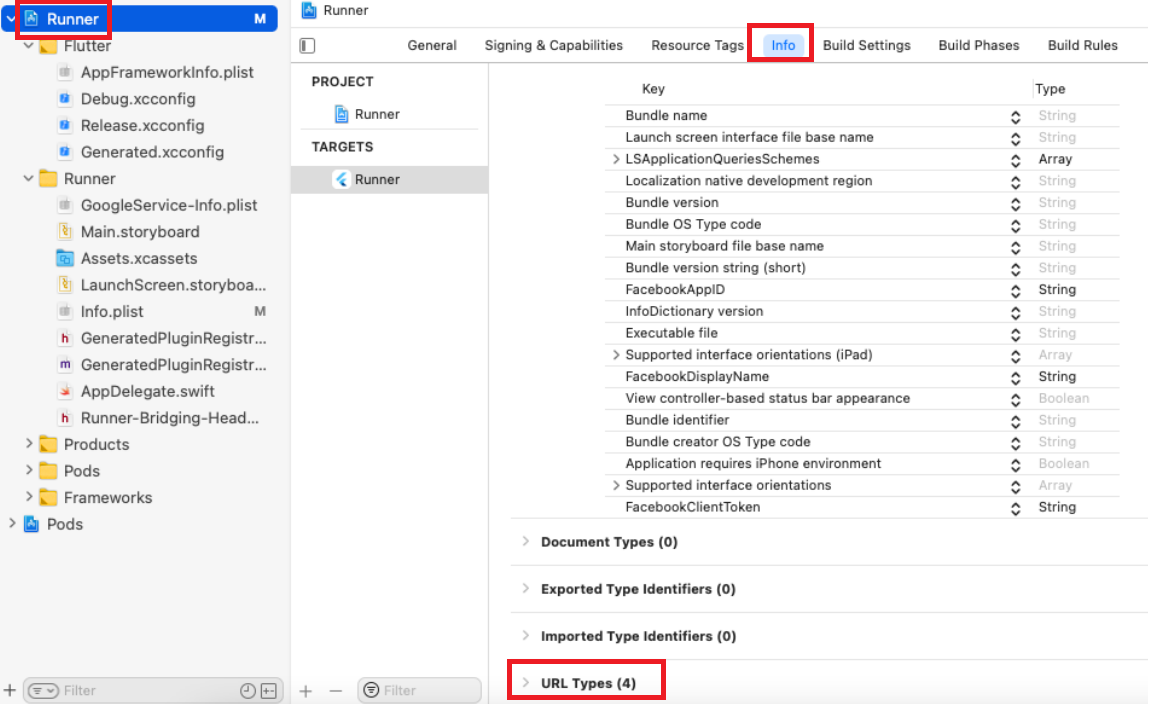Collapse the Runner project disclosure arrow
This screenshot has height=704, width=1156.
click(10, 19)
